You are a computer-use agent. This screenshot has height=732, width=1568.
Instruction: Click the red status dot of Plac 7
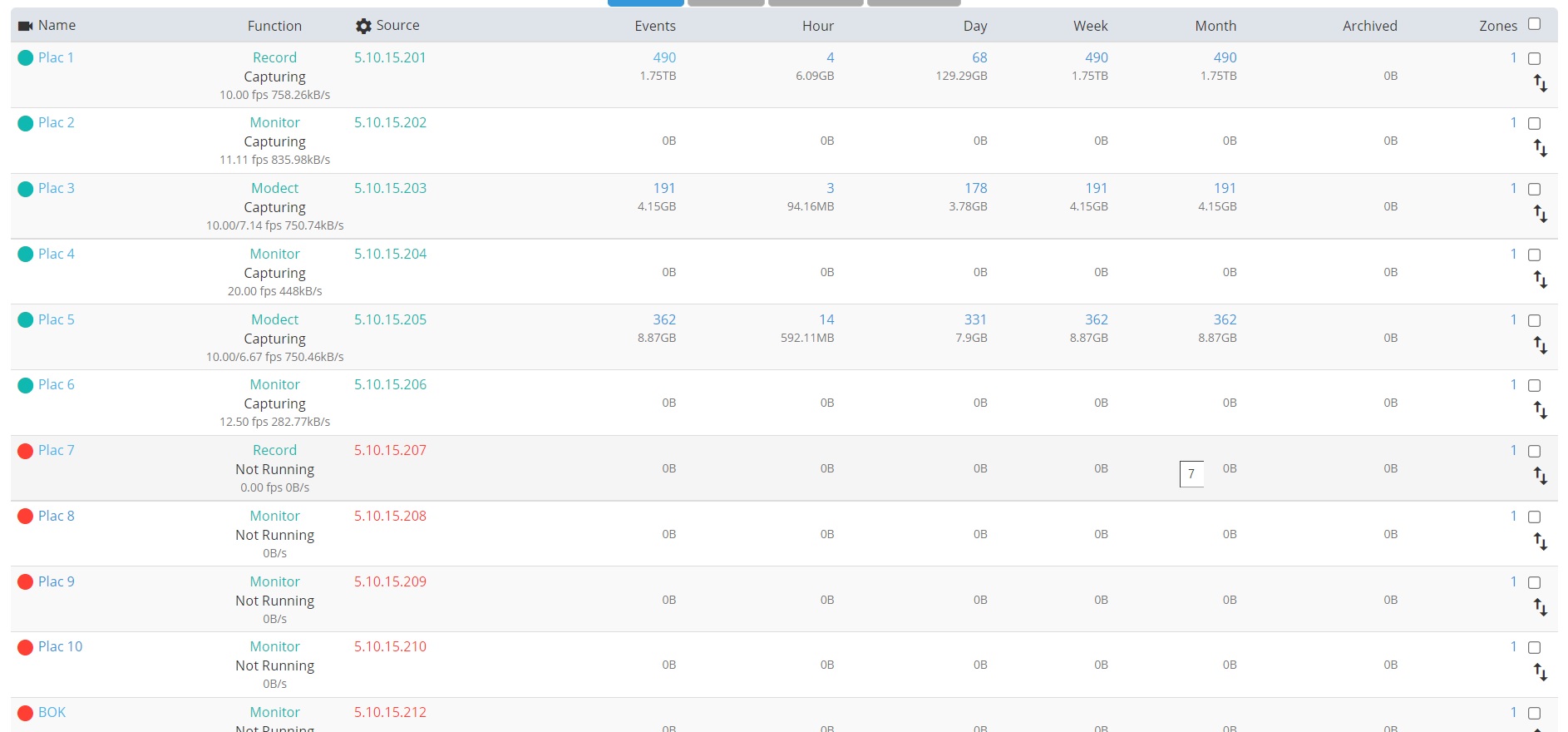coord(26,451)
